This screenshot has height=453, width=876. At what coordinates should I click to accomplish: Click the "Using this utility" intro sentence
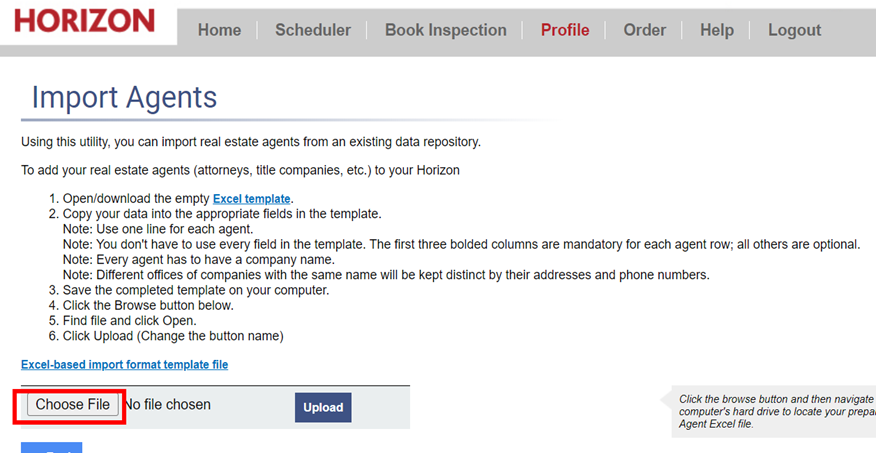[251, 142]
